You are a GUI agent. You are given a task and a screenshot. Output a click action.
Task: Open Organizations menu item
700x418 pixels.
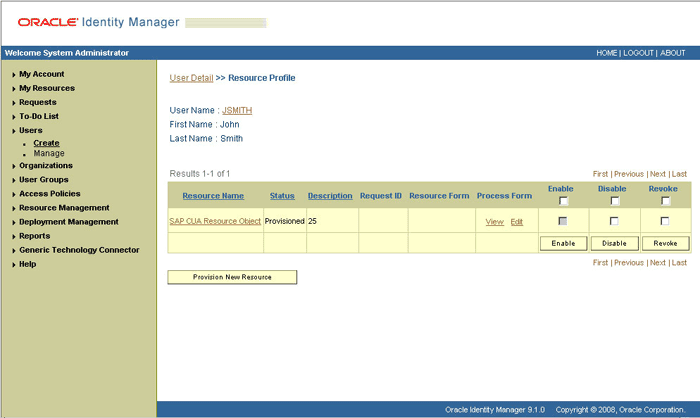46,165
